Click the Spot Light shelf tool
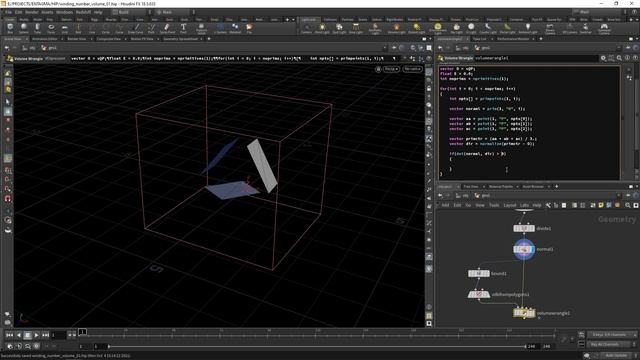The height and width of the screenshot is (360, 640). pos(339,28)
